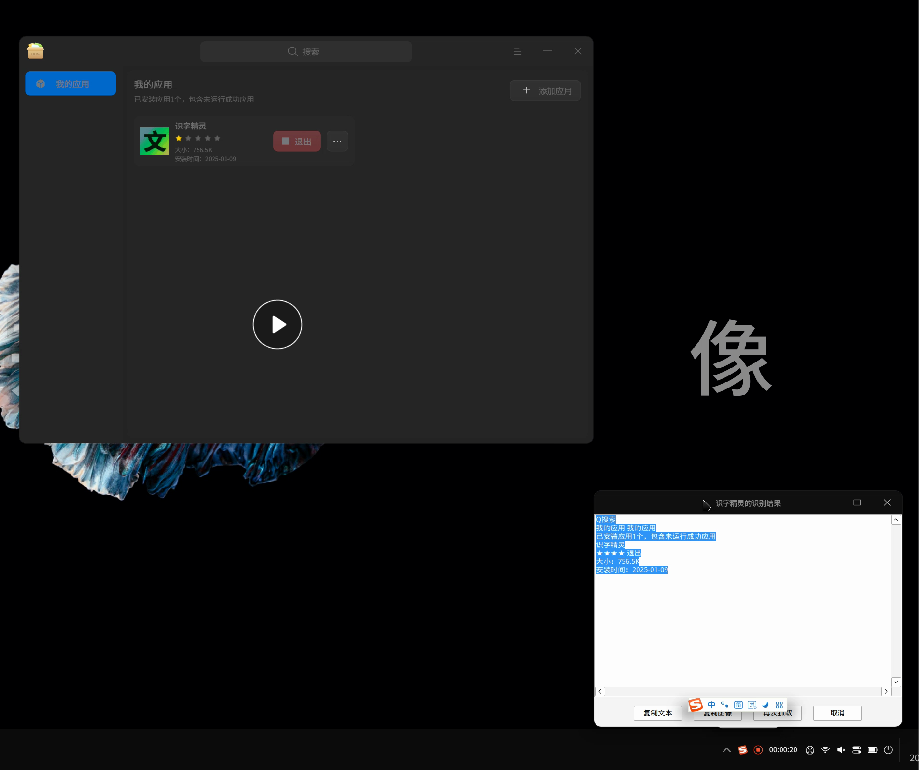This screenshot has height=770, width=919.
Task: Click the highlighted 识字精灵 line in result text
Action: (611, 545)
